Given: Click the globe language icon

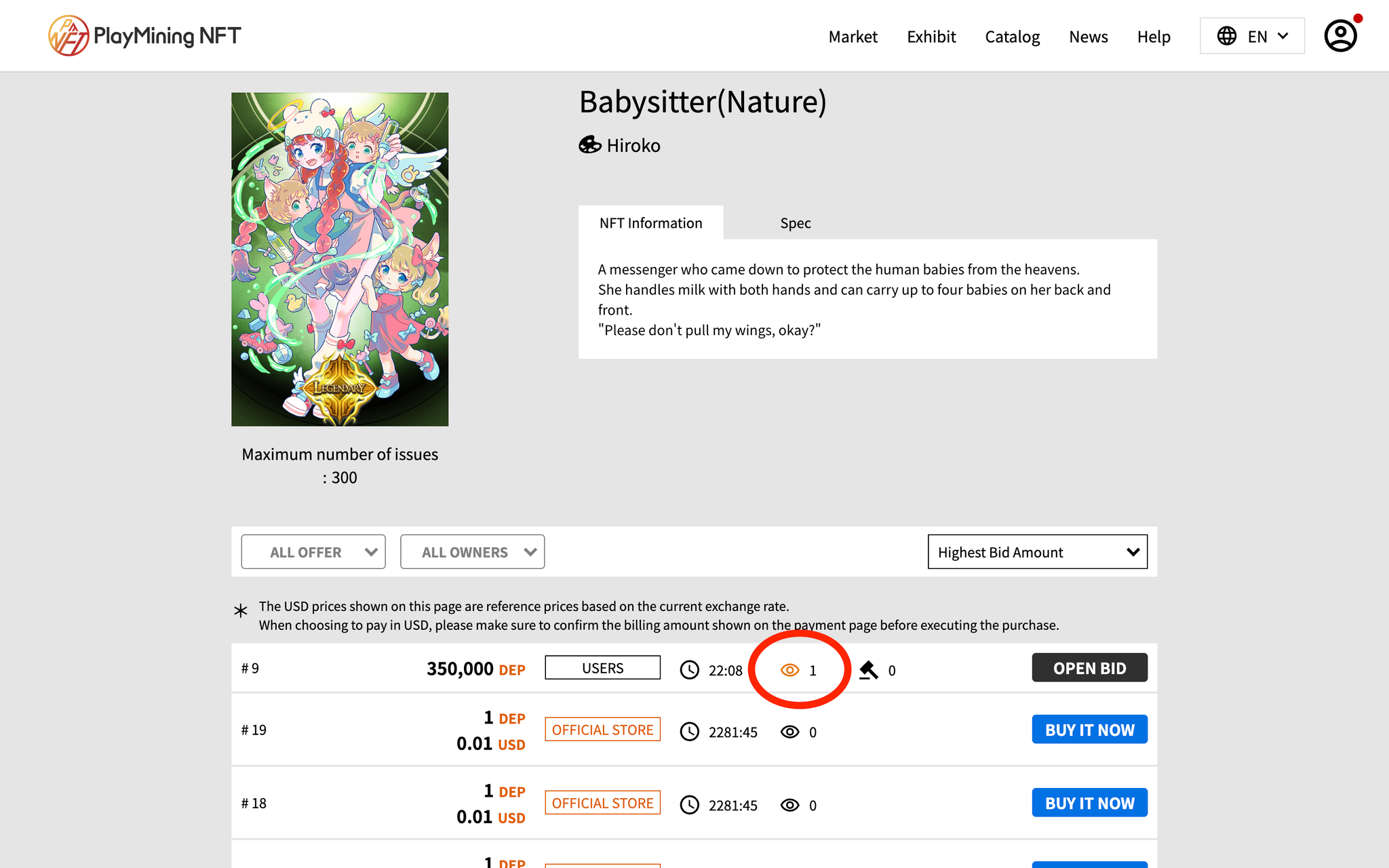Looking at the screenshot, I should (x=1226, y=36).
